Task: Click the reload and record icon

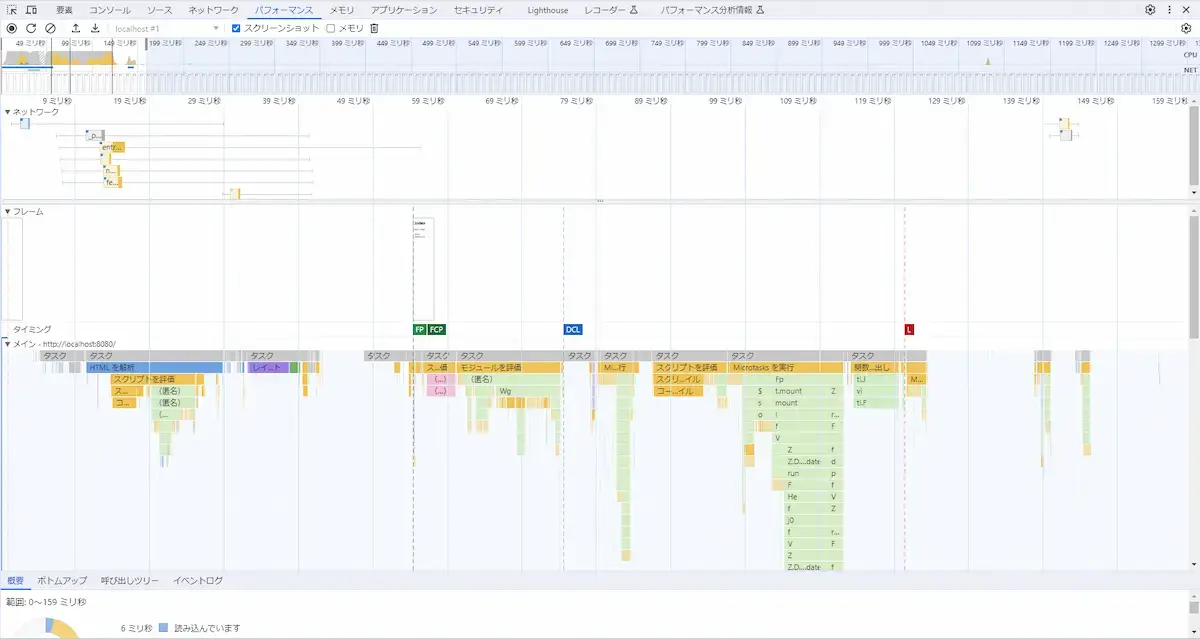Action: click(x=31, y=28)
